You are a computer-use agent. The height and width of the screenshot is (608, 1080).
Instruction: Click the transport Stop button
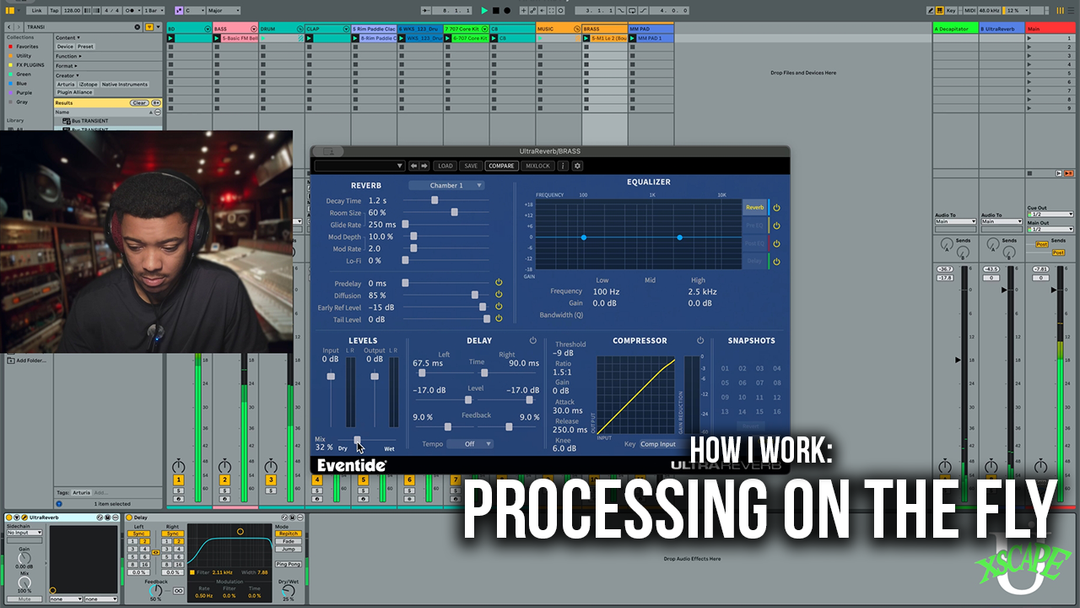(496, 10)
